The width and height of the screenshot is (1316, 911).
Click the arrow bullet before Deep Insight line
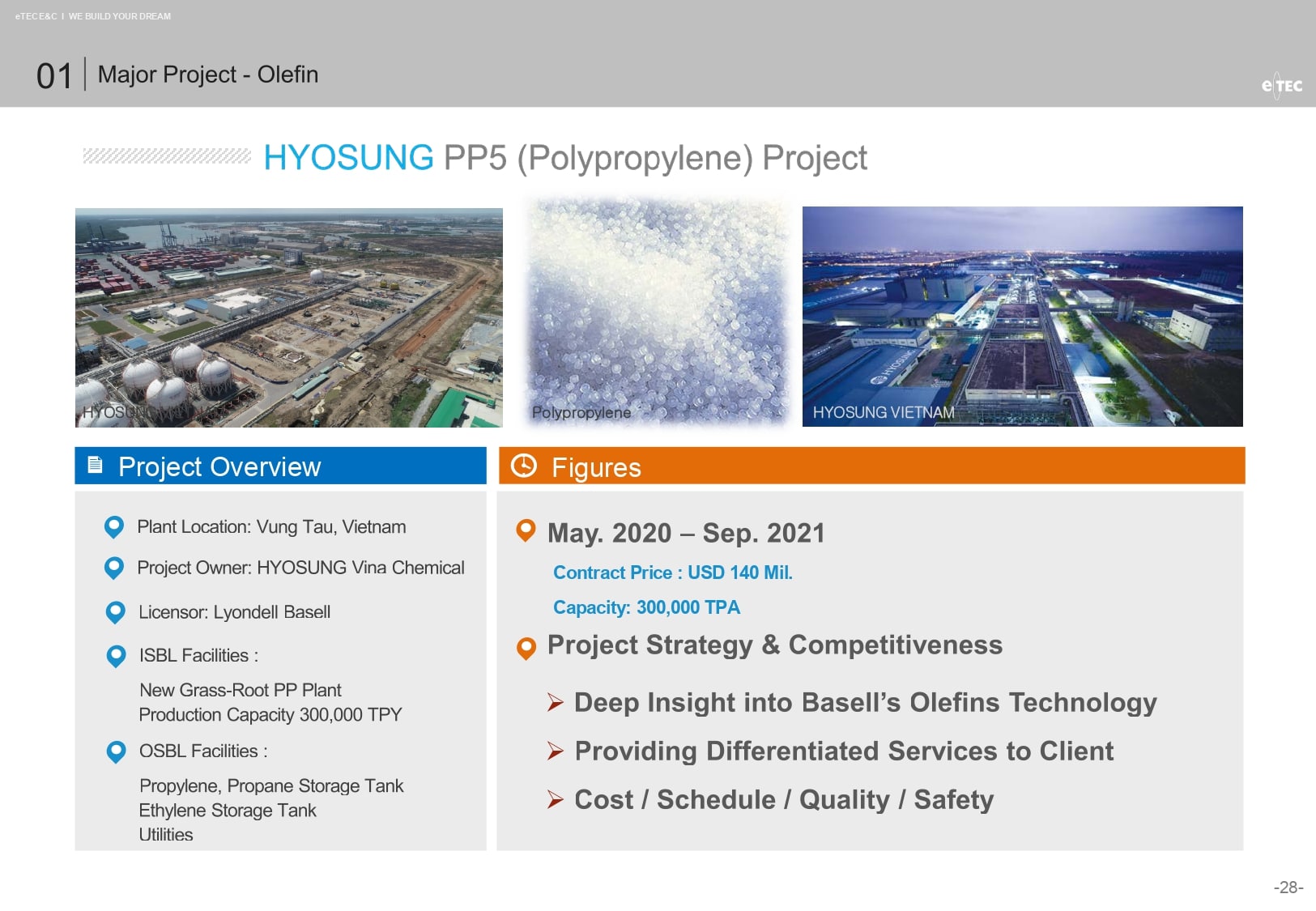pyautogui.click(x=555, y=702)
